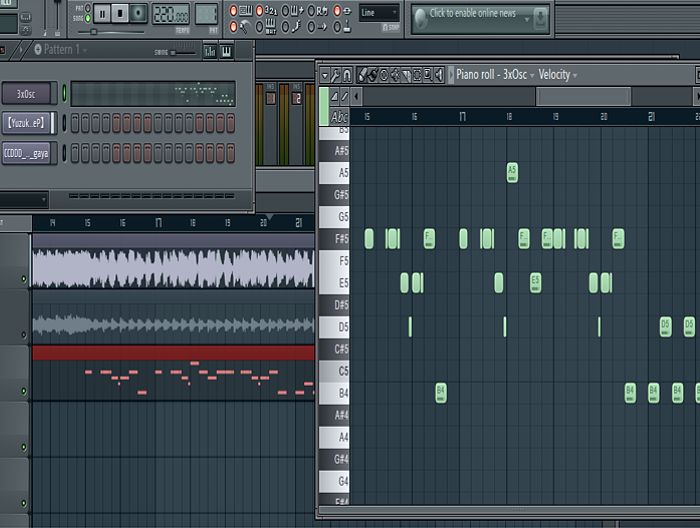Select the magnet snap icon in piano roll
The image size is (700, 528).
347,74
